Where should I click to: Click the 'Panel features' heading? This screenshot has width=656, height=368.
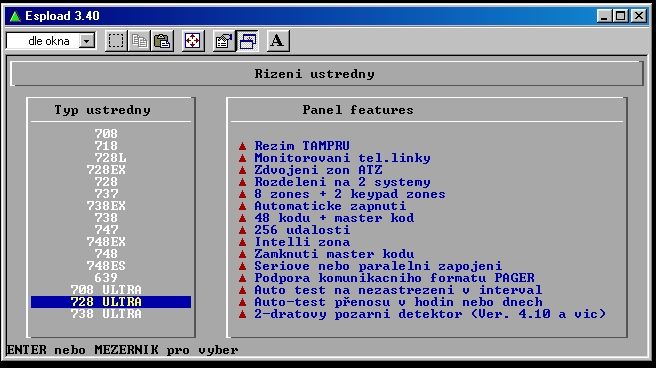point(358,110)
